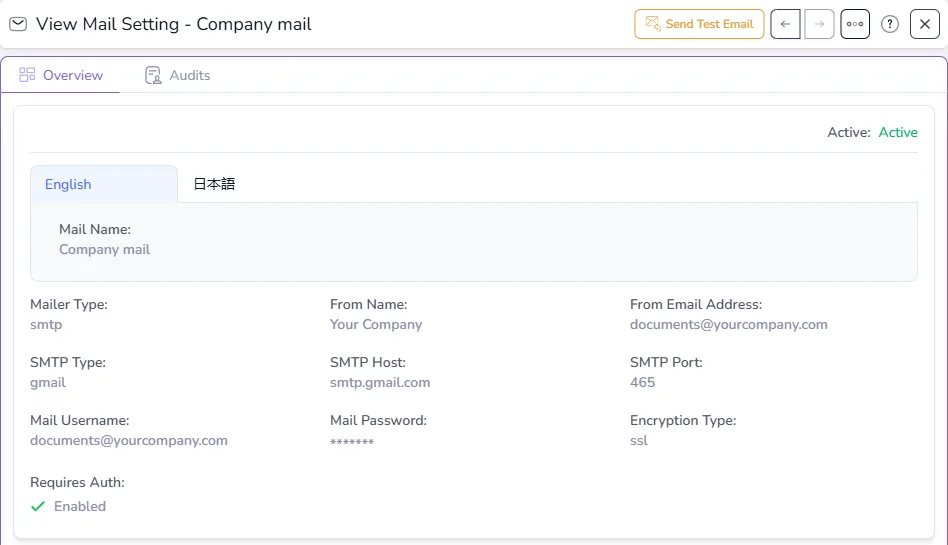This screenshot has height=545, width=948.
Task: Select the 日本語 language tab
Action: click(x=214, y=184)
